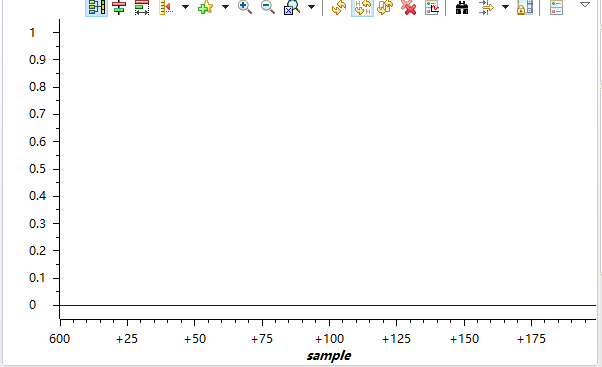Click the red-green align center toolbar icon

click(119, 7)
